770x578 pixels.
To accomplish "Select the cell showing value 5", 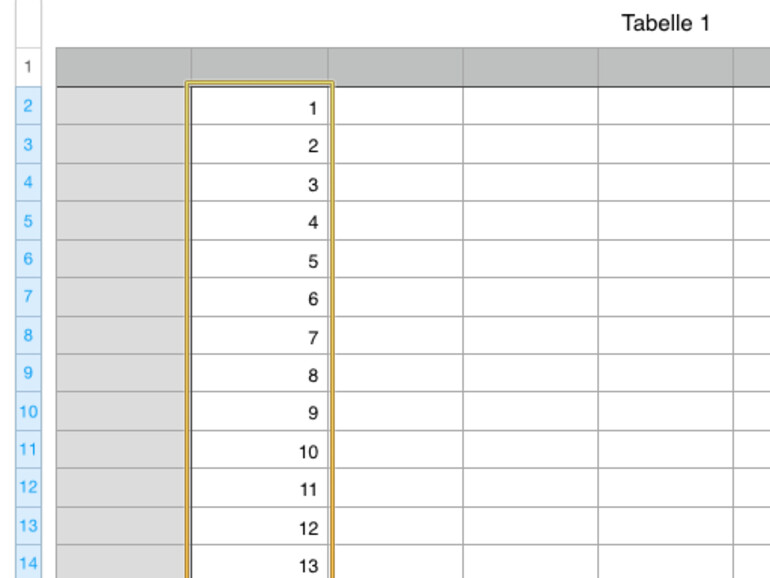I will click(x=260, y=260).
